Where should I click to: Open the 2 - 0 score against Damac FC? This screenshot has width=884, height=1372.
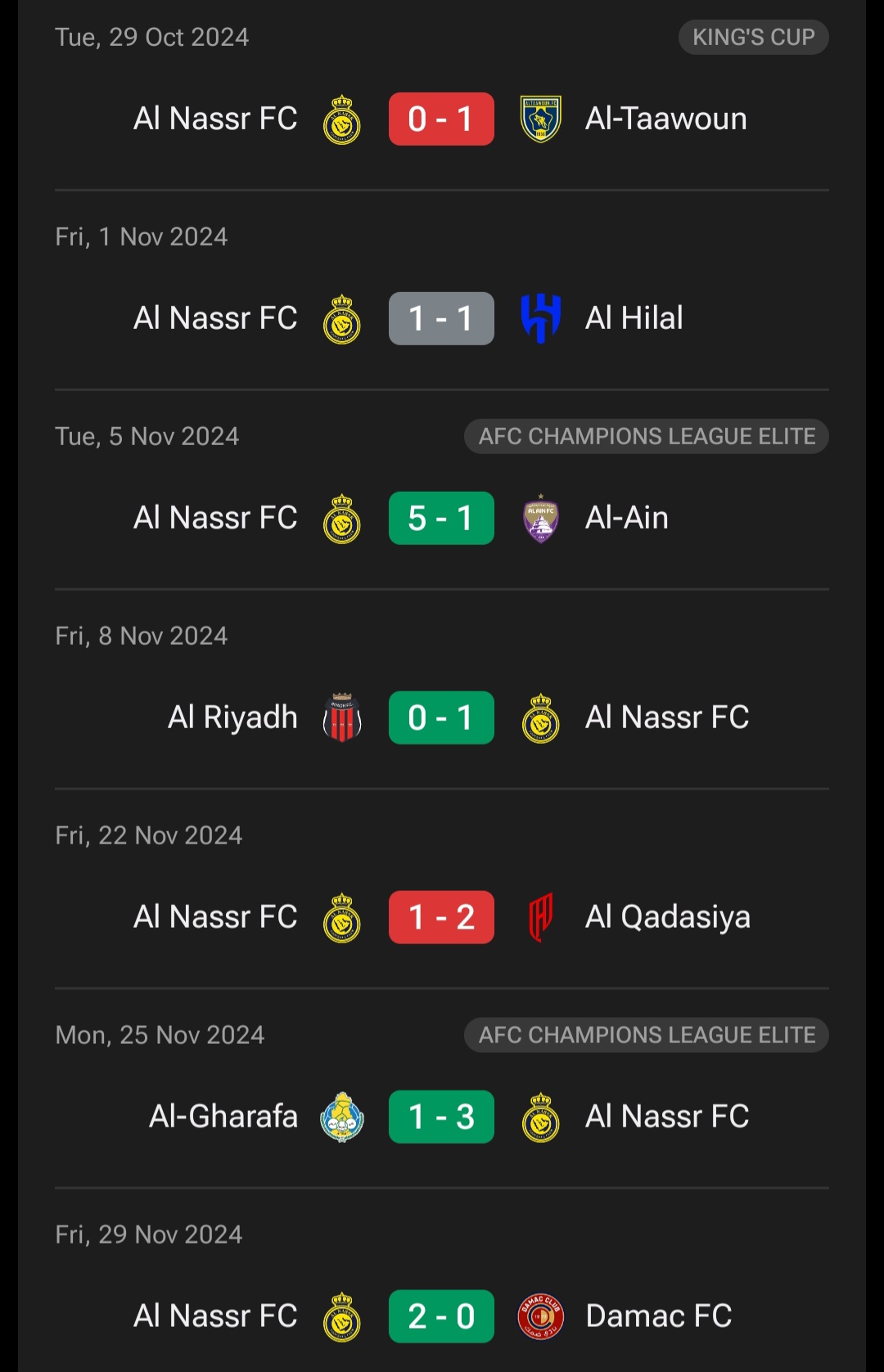pyautogui.click(x=441, y=1316)
